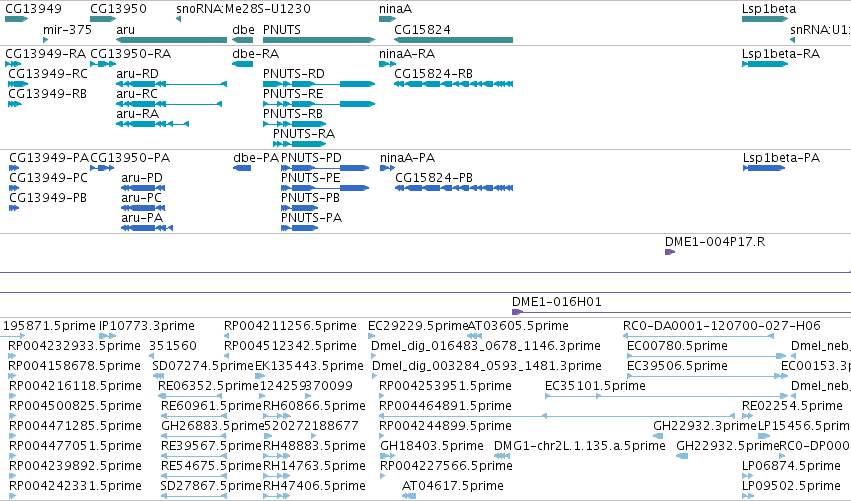Screen dimensions: 851x501
Task: Click the AT03605.5prime EST label
Action: pyautogui.click(x=518, y=326)
